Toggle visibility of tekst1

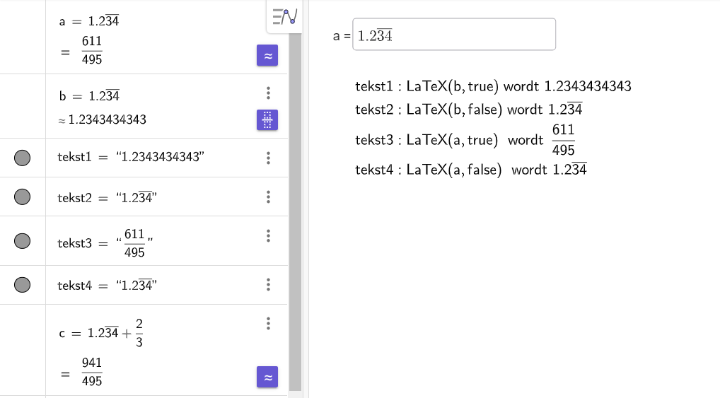pos(22,158)
